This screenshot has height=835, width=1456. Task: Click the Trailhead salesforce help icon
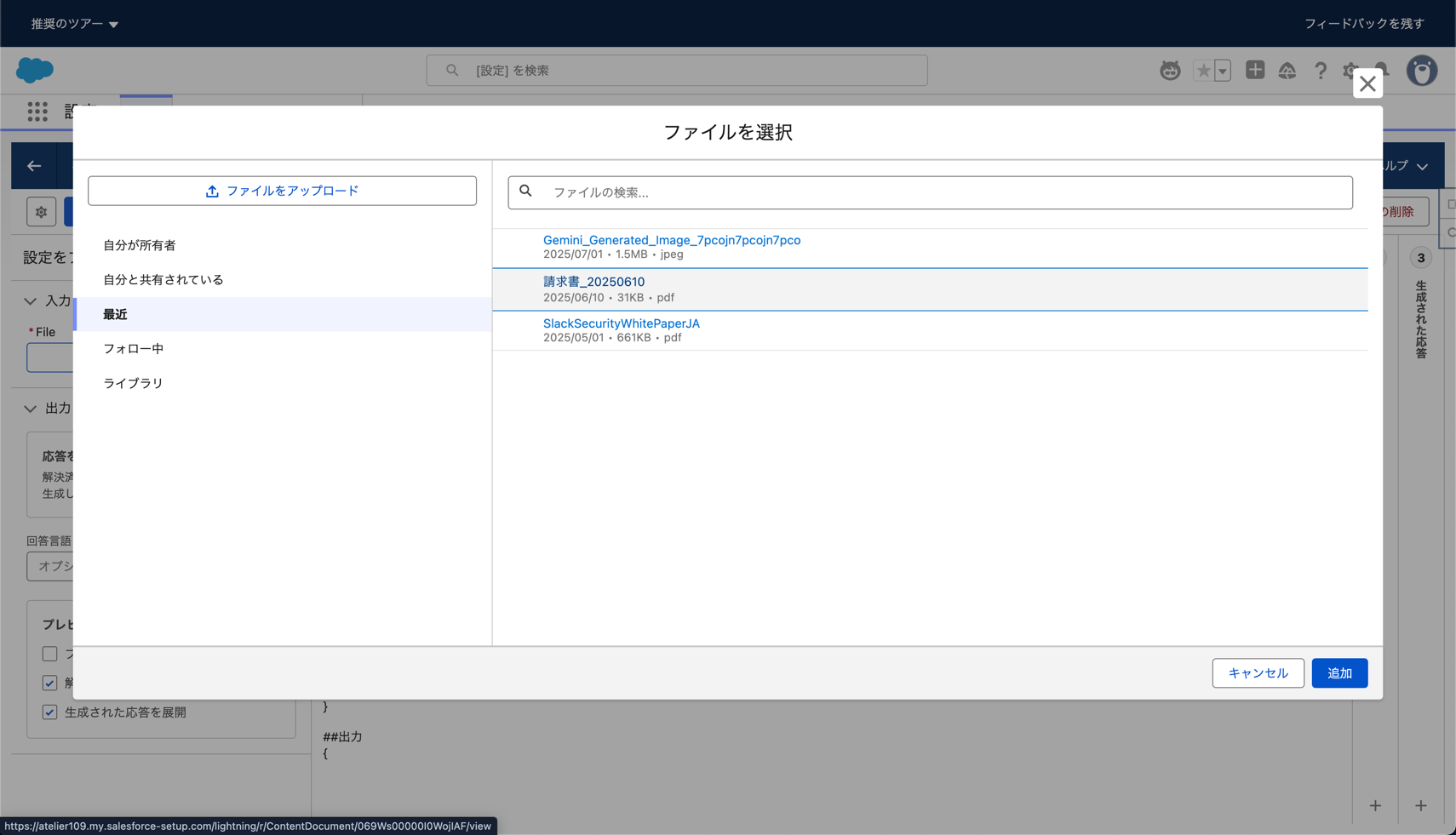click(x=1287, y=71)
